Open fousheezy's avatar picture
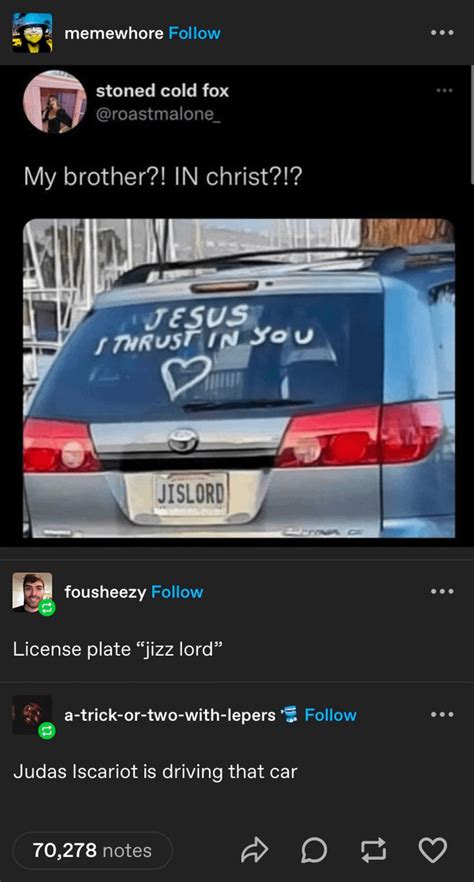Viewport: 474px width, 882px height. (x=32, y=591)
